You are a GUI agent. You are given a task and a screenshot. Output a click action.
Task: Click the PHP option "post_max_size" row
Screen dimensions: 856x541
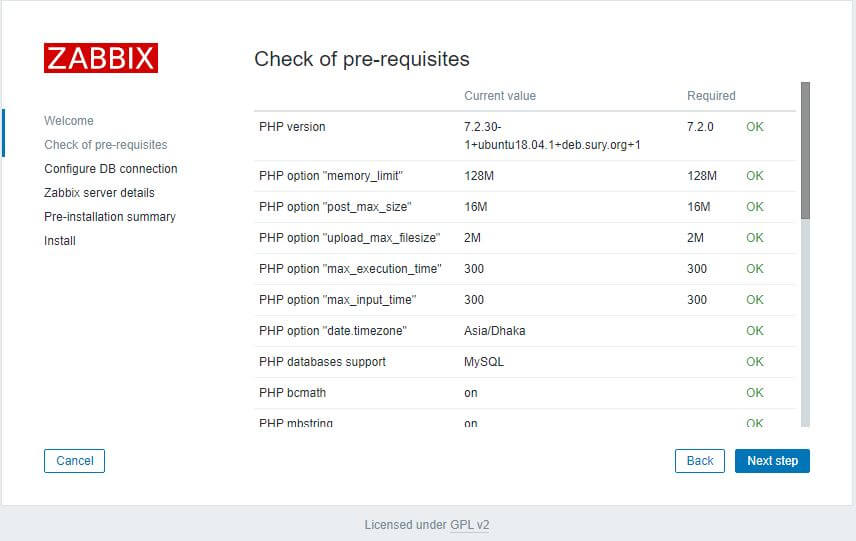335,207
